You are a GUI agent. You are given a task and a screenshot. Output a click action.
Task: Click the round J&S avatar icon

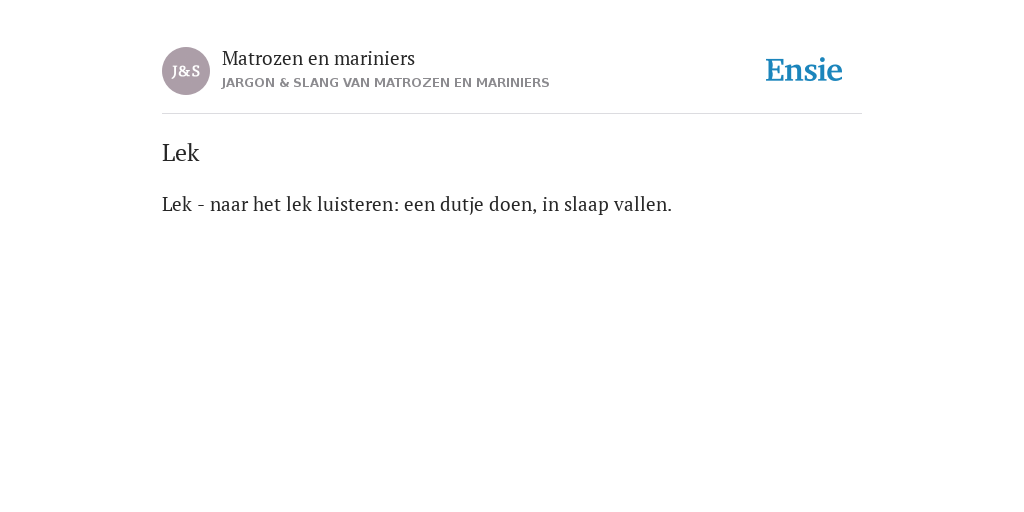coord(186,71)
